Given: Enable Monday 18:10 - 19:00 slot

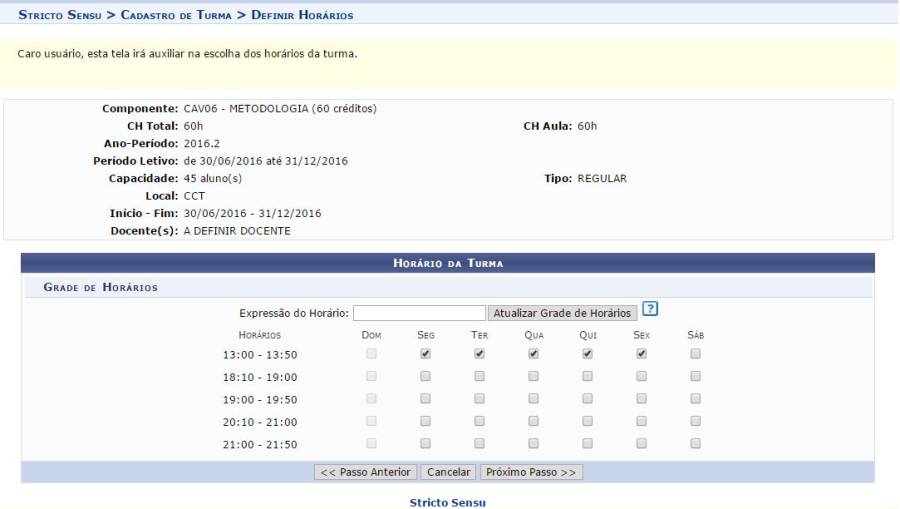Looking at the screenshot, I should click(x=426, y=377).
